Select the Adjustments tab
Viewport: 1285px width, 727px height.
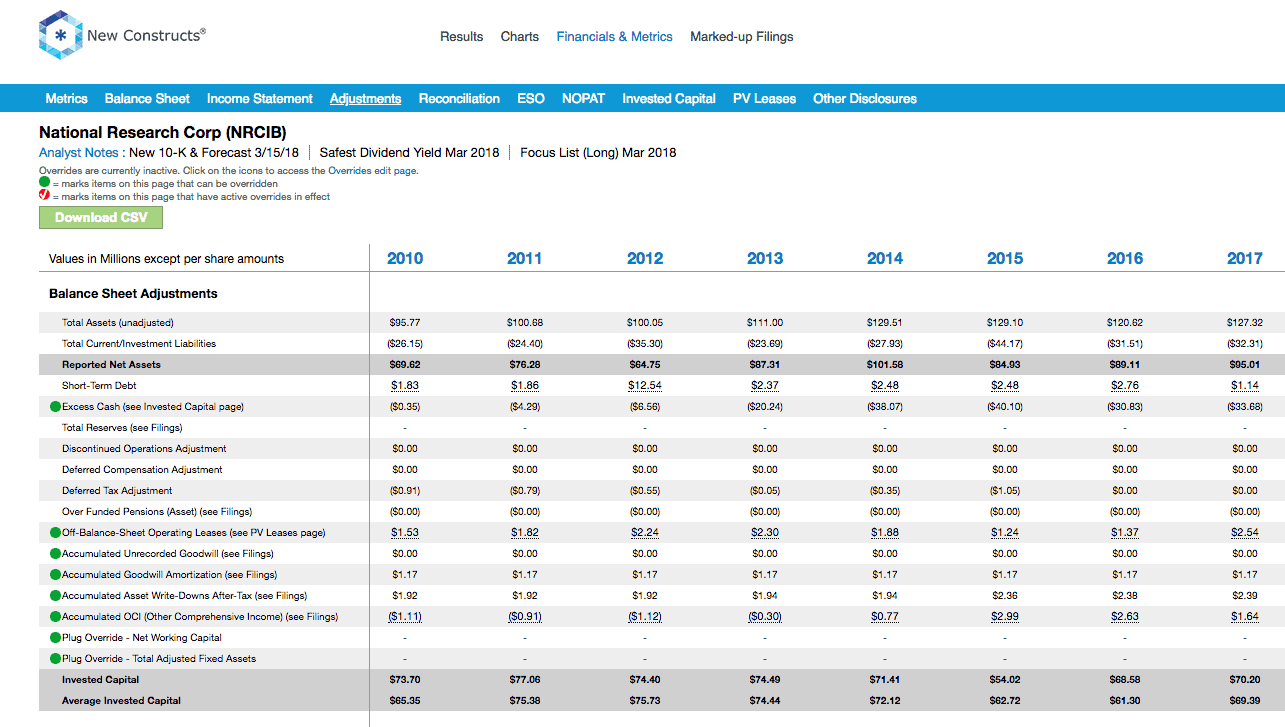pyautogui.click(x=365, y=98)
